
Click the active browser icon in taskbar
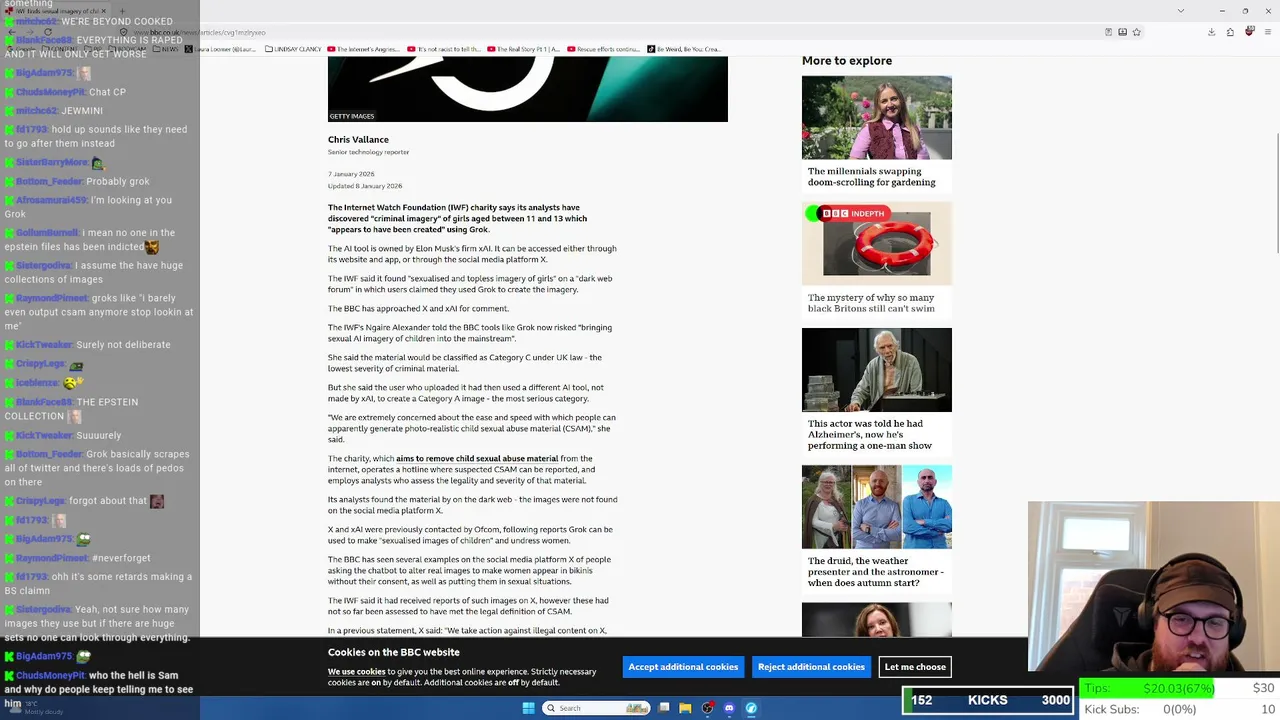(751, 708)
